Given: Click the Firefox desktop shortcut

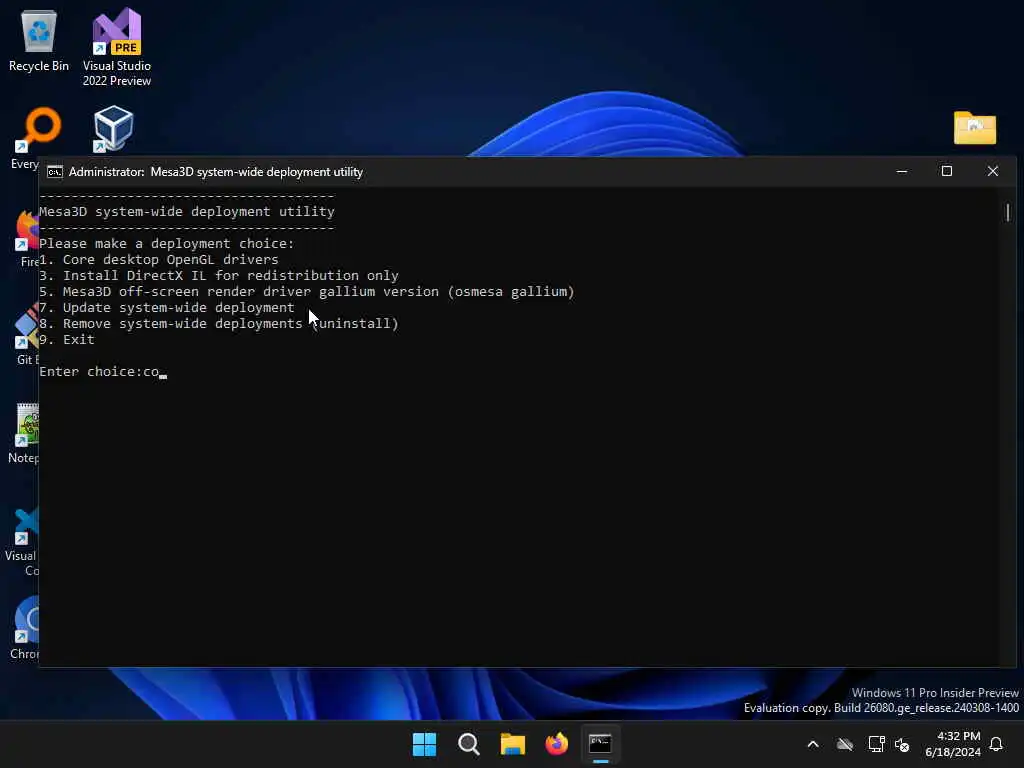Looking at the screenshot, I should [x=26, y=238].
